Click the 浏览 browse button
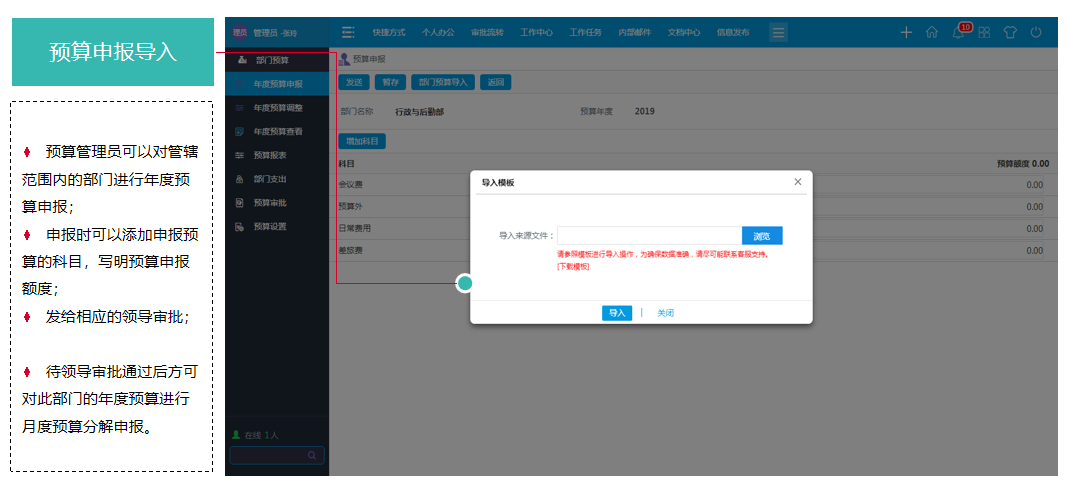The width and height of the screenshot is (1069, 494). tap(762, 236)
